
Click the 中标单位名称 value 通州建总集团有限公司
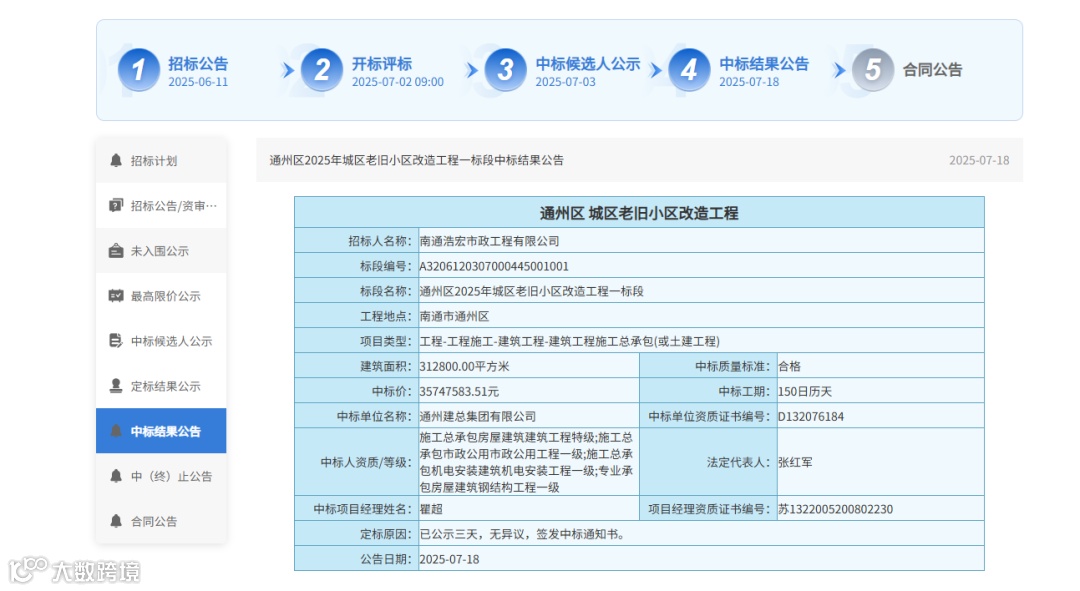477,417
